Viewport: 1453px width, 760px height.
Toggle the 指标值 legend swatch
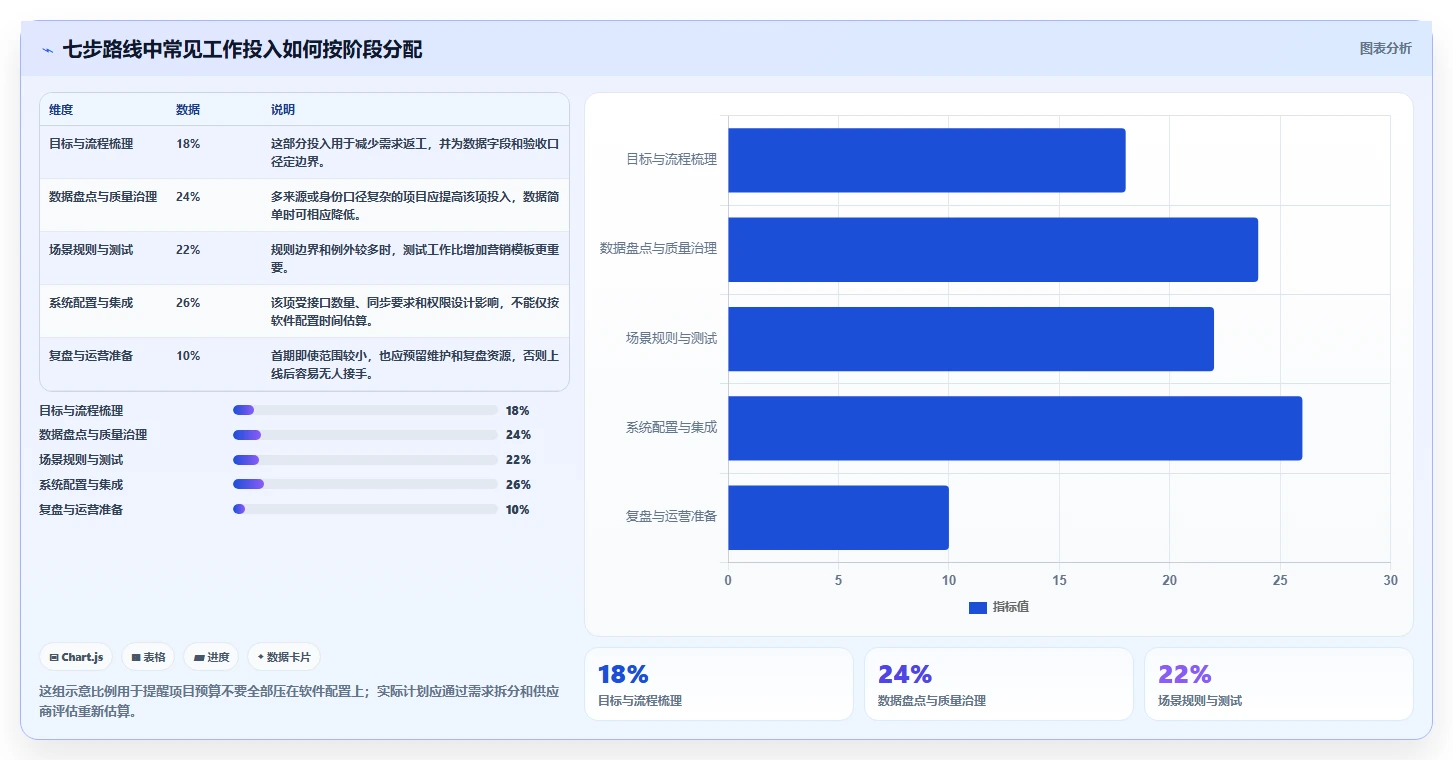coord(977,607)
